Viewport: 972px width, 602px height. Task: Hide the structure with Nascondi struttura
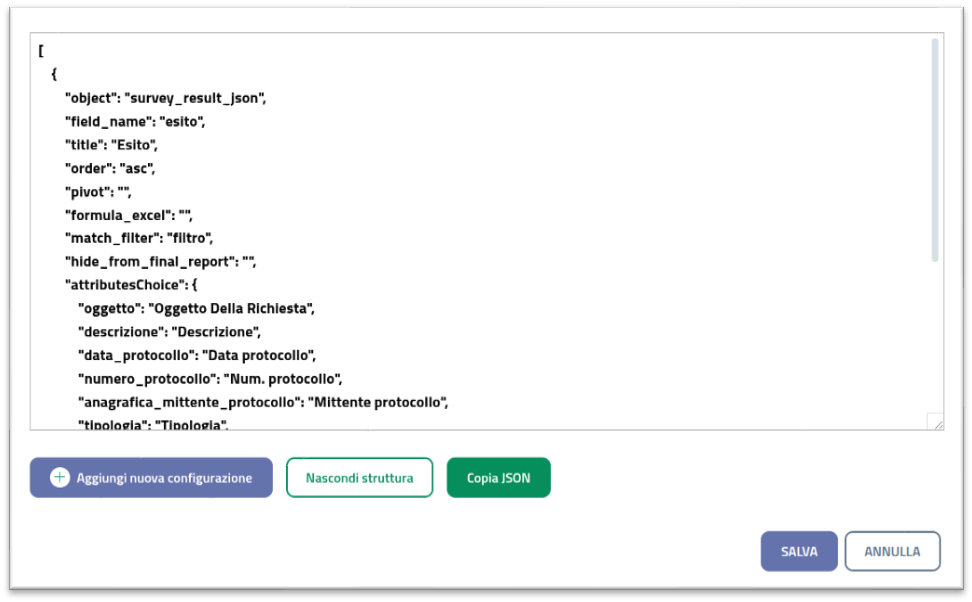coord(359,478)
